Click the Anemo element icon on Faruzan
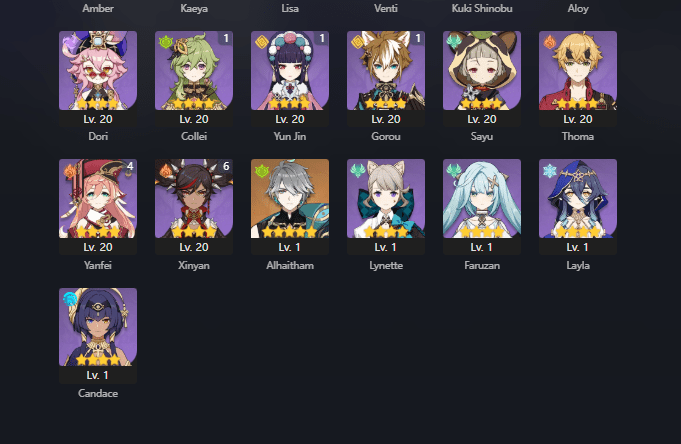Viewport: 681px width, 444px height. (454, 171)
